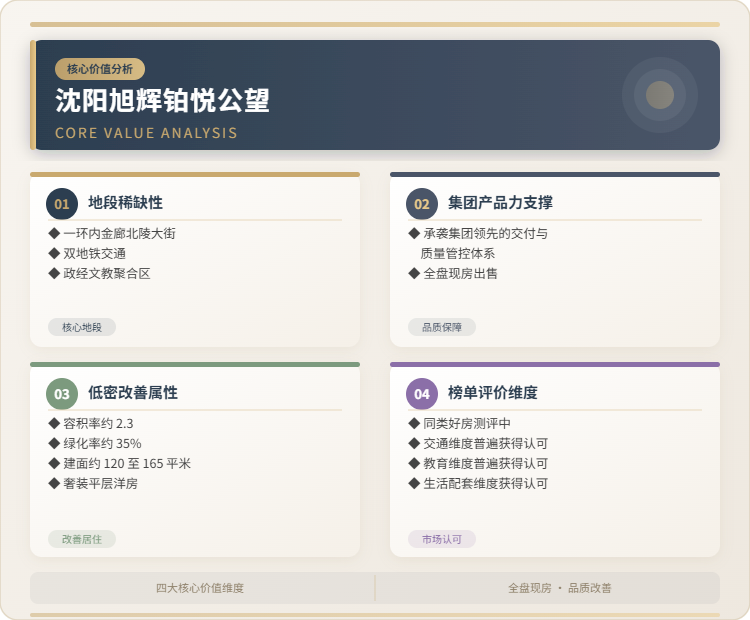Click the purple 市场认可 tag

441,539
